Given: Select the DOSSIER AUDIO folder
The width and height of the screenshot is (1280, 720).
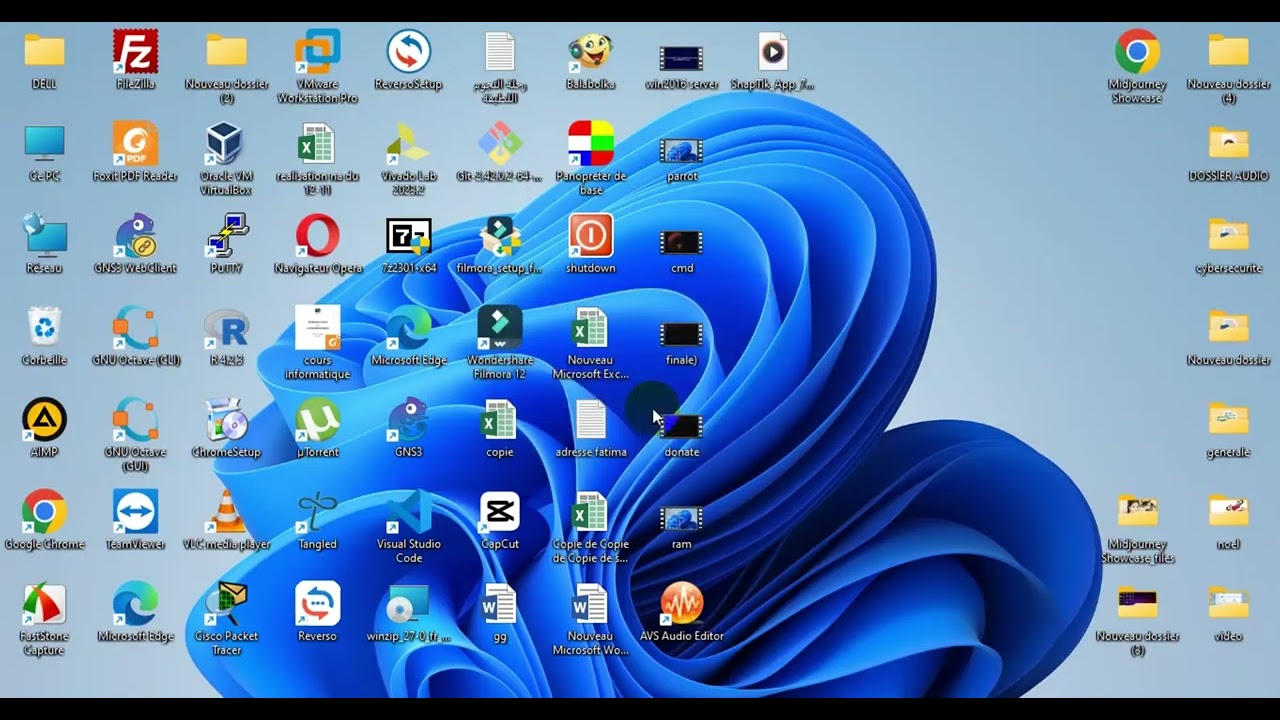Looking at the screenshot, I should [1228, 144].
